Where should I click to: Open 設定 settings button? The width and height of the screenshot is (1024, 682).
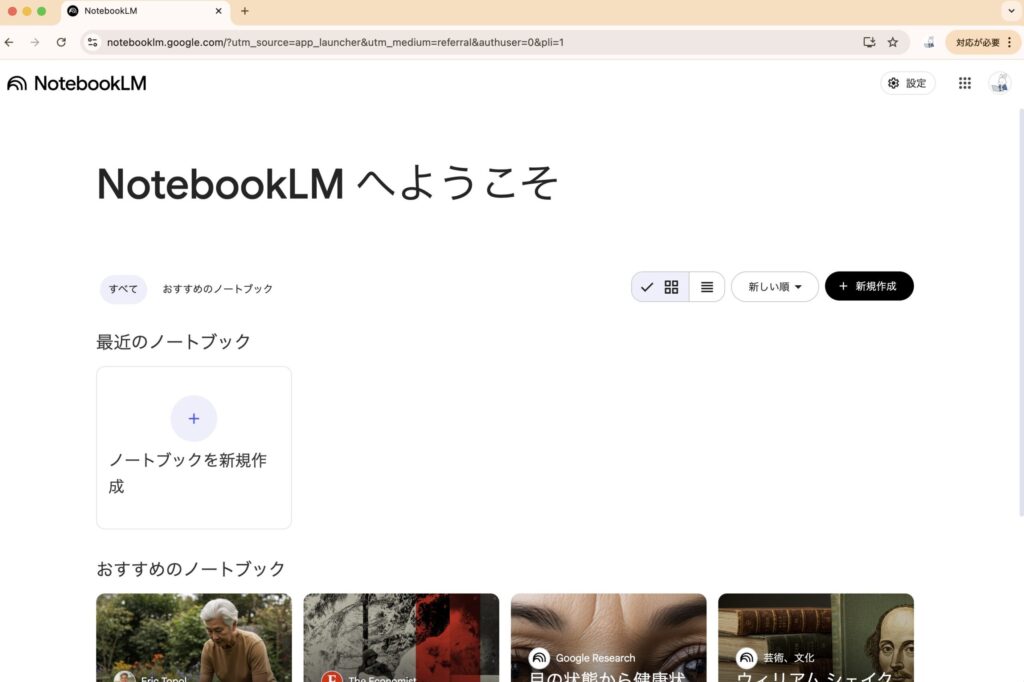point(907,83)
